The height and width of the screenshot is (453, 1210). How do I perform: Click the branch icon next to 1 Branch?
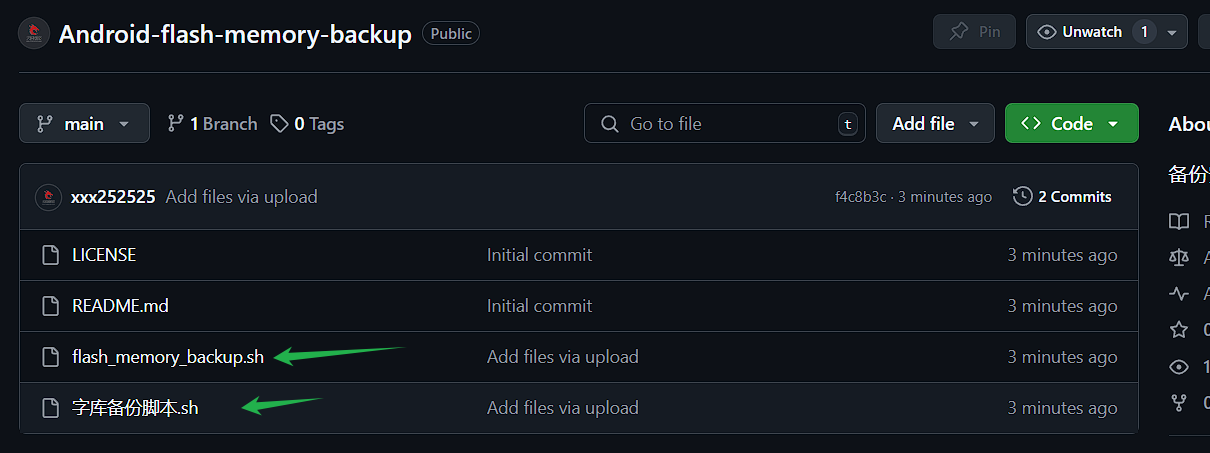[x=176, y=123]
